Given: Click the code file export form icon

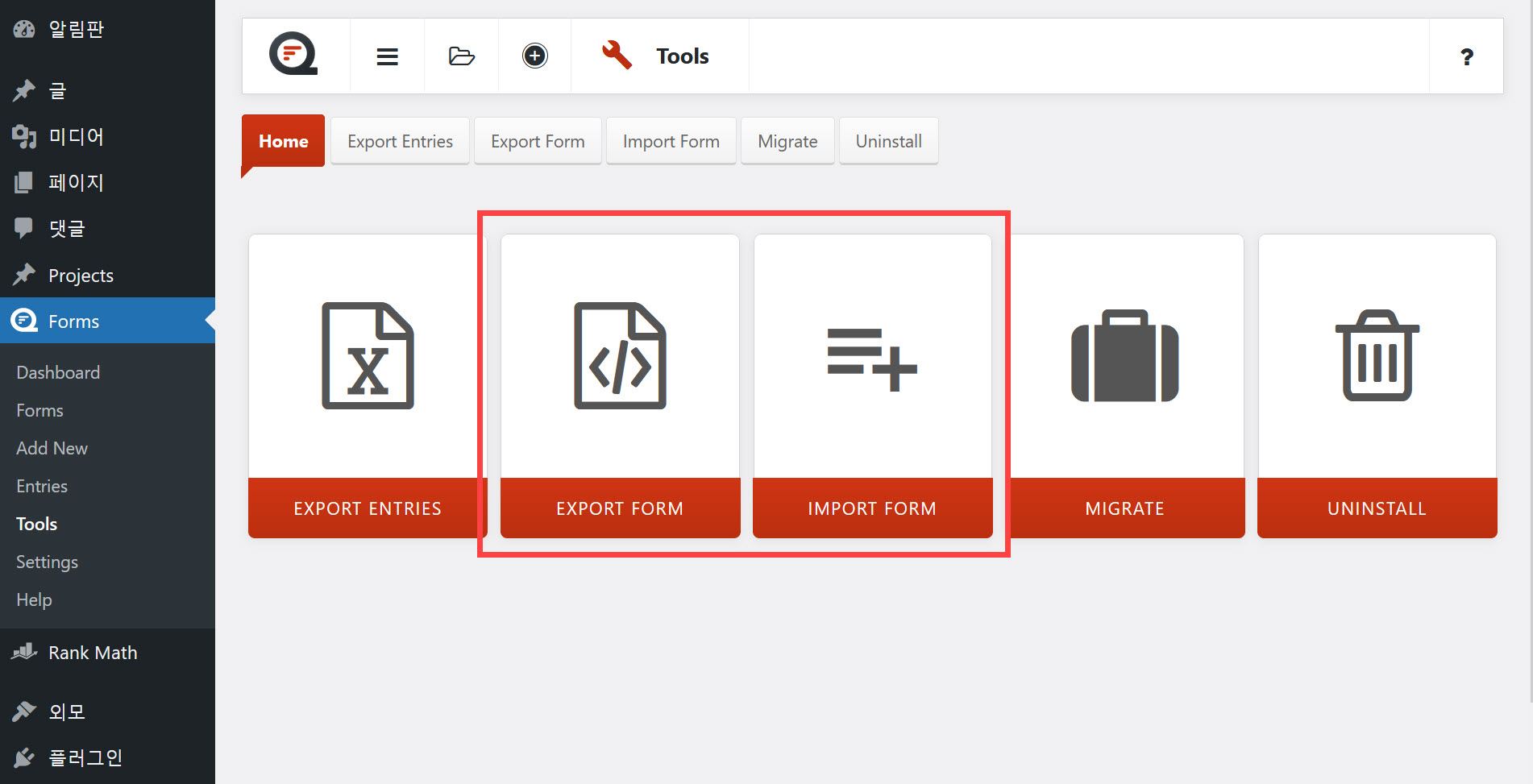Looking at the screenshot, I should (x=620, y=355).
